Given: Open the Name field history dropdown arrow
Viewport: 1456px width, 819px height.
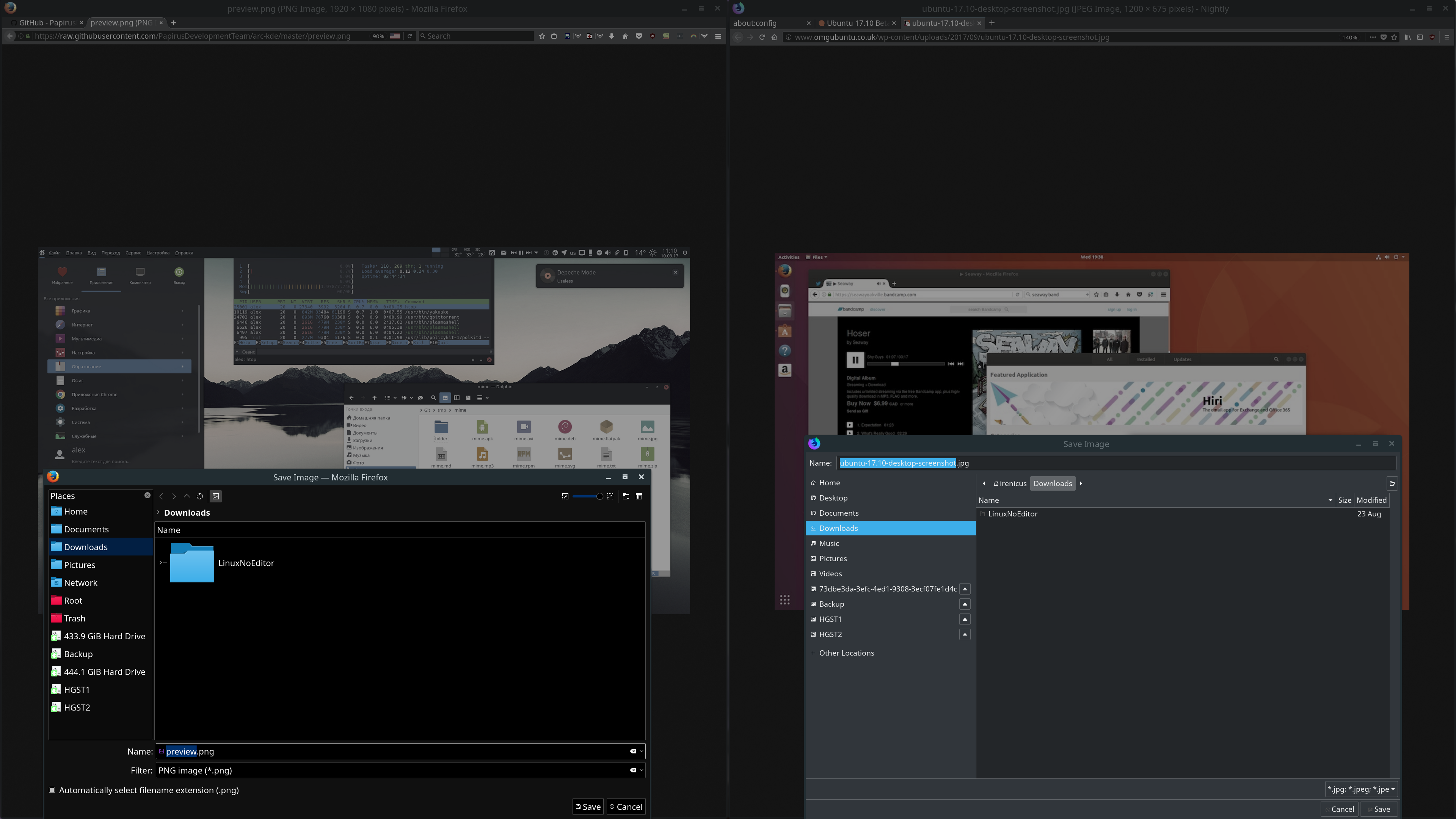Looking at the screenshot, I should click(x=642, y=751).
